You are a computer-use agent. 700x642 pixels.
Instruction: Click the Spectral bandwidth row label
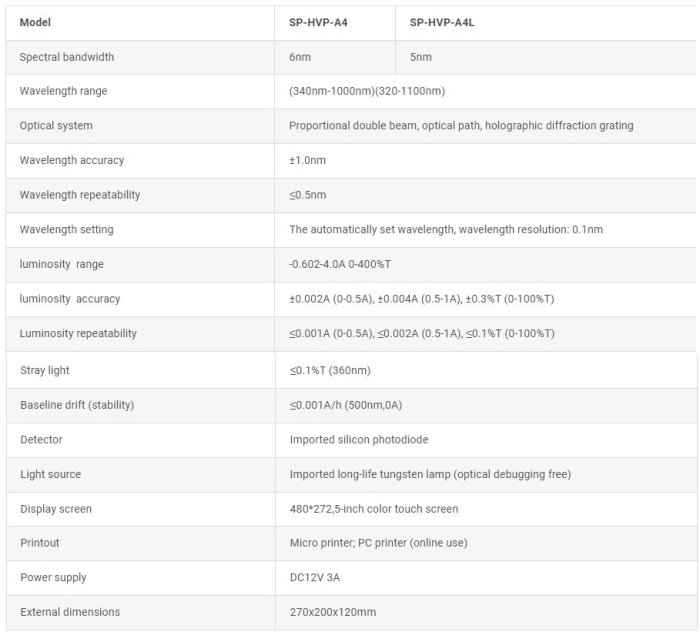pyautogui.click(x=66, y=57)
